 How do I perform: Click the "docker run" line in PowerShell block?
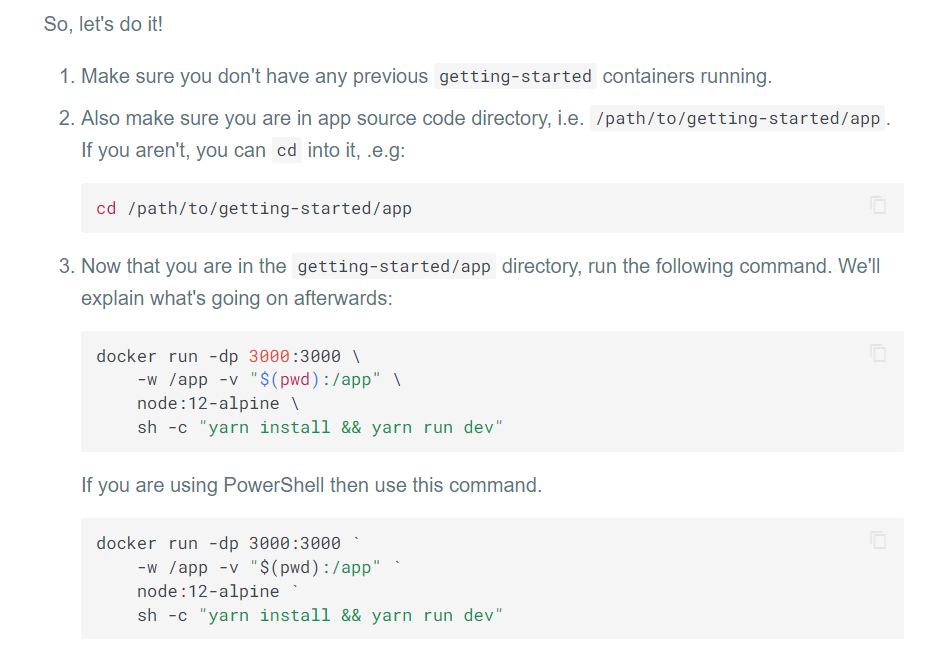pyautogui.click(x=218, y=543)
